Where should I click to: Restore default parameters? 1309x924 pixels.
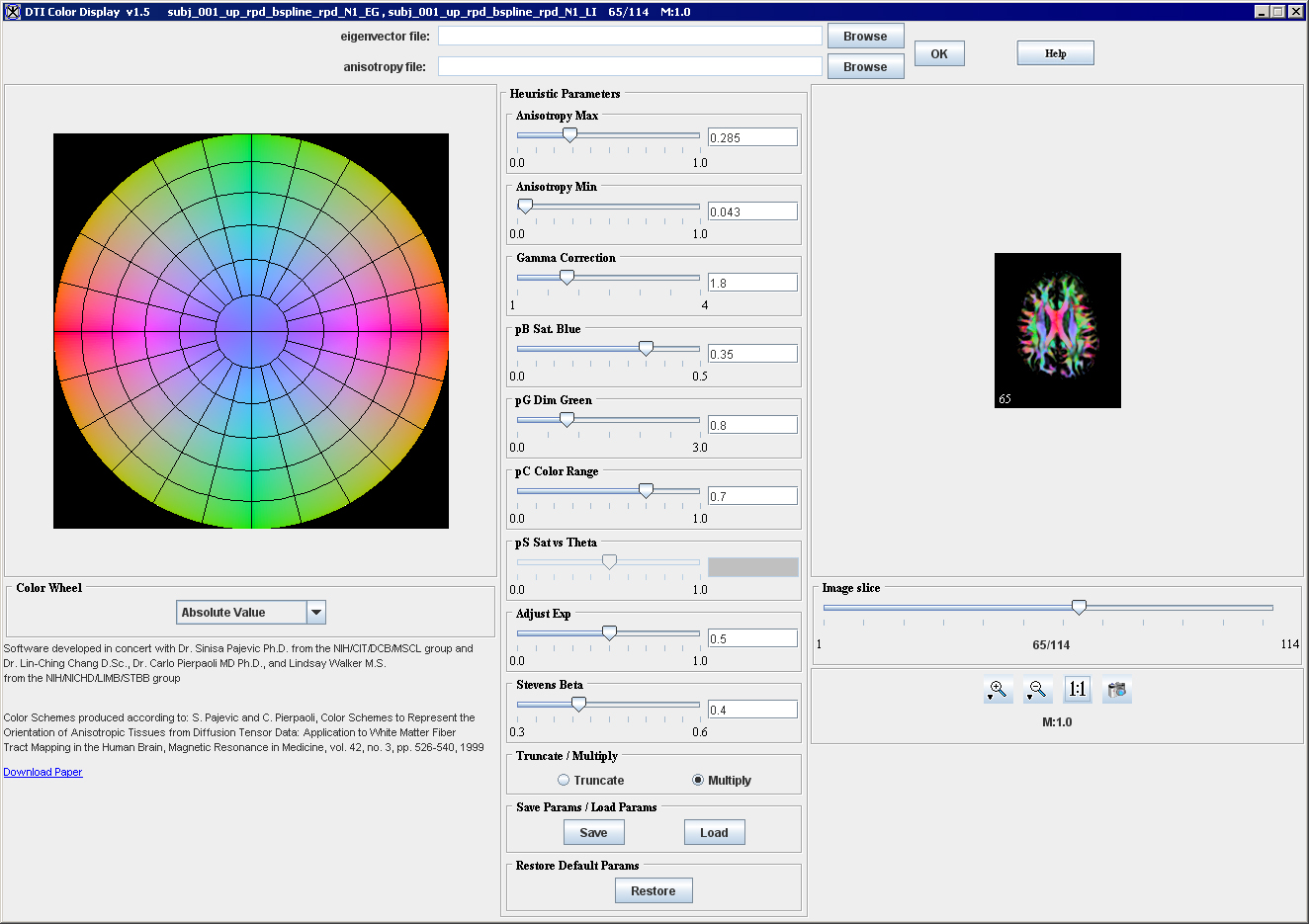coord(654,891)
